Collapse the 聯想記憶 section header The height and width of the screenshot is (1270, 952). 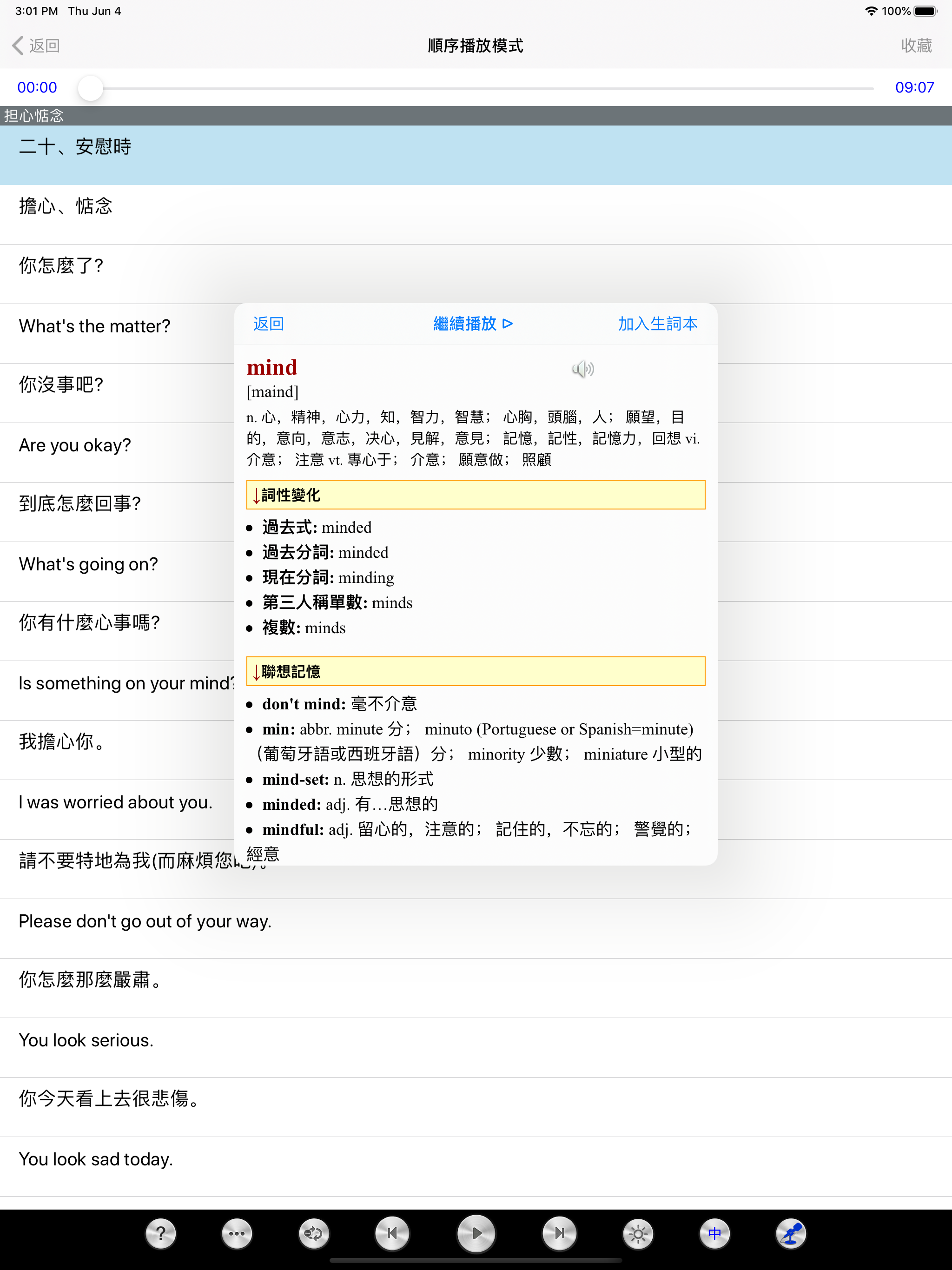pos(476,671)
